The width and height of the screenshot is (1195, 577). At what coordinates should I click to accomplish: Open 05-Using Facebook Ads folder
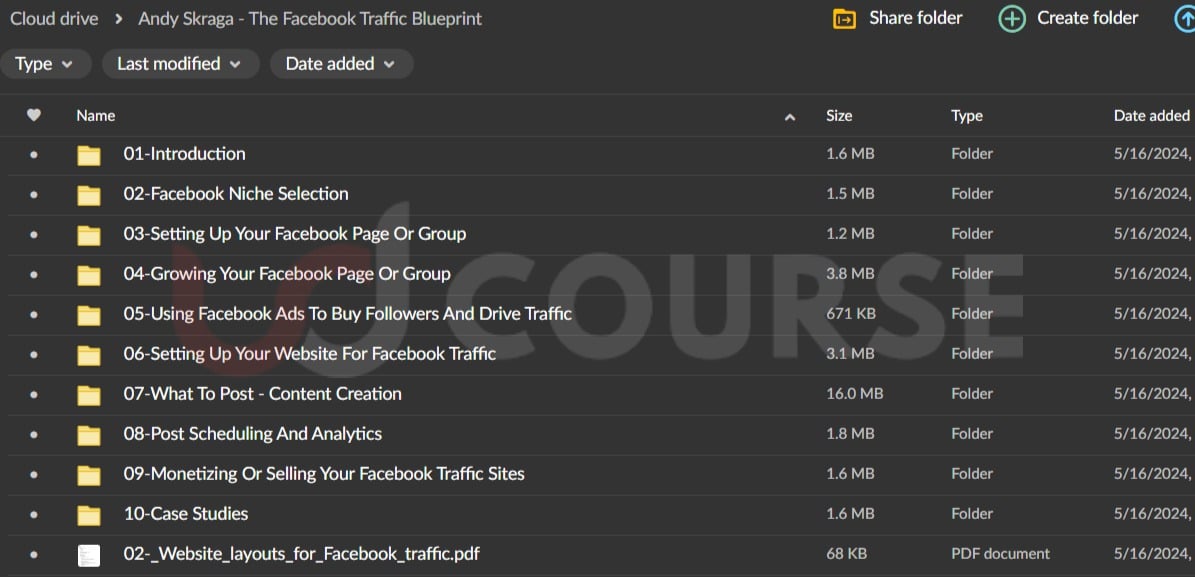[347, 314]
